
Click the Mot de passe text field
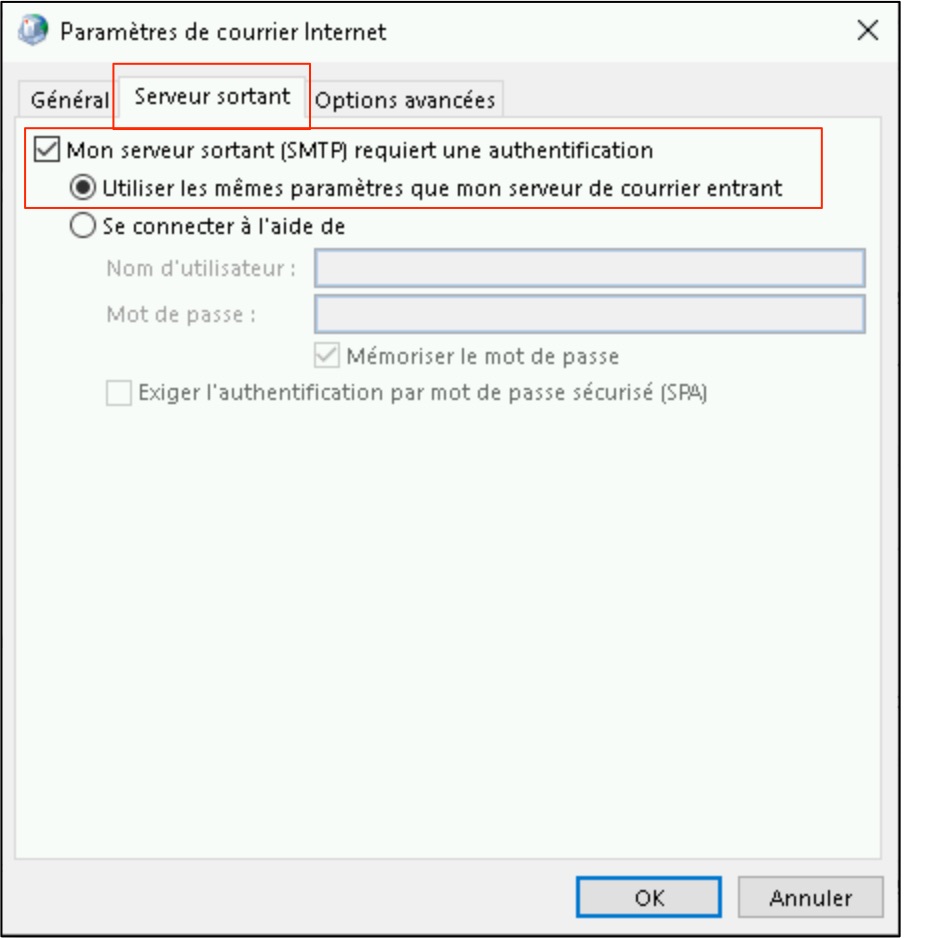(589, 314)
